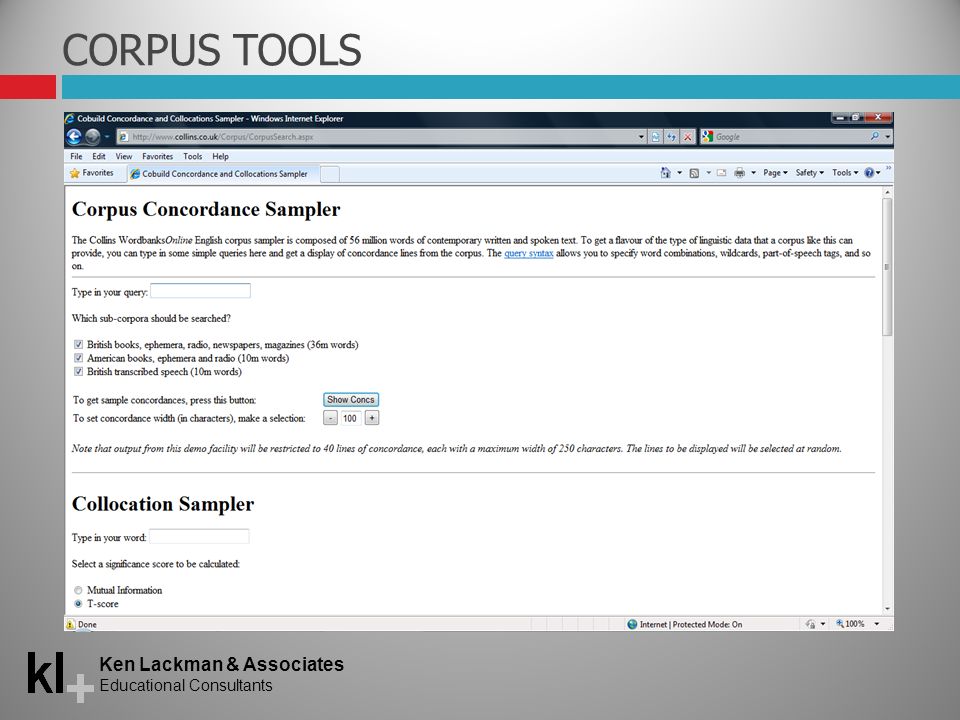This screenshot has height=720, width=960.
Task: Click the scrollbar up arrow
Action: 887,192
